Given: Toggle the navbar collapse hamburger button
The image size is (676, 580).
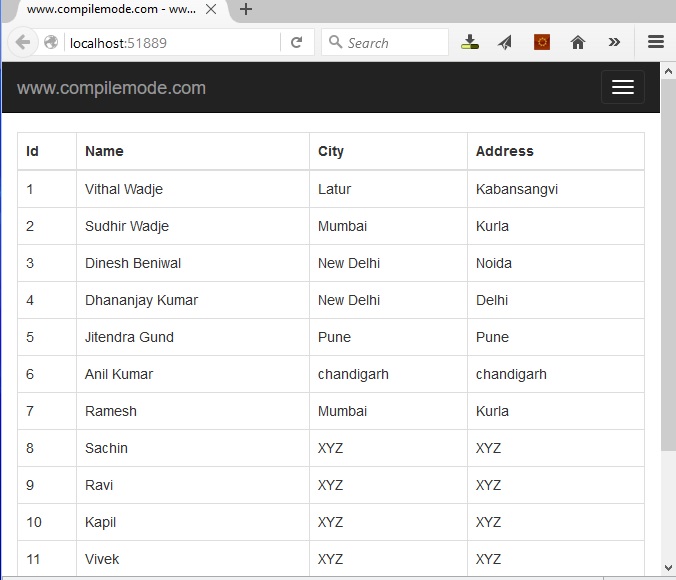Looking at the screenshot, I should (622, 88).
